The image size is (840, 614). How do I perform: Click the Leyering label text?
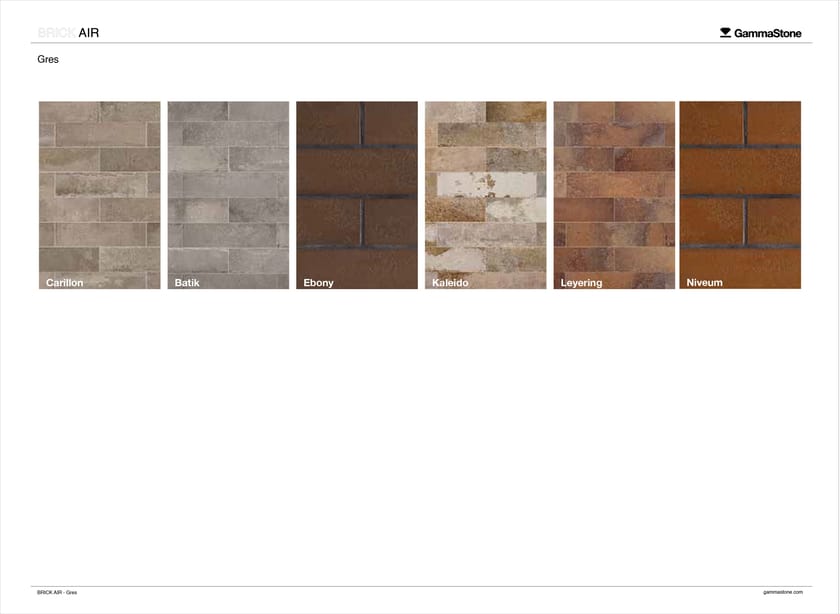pos(581,282)
